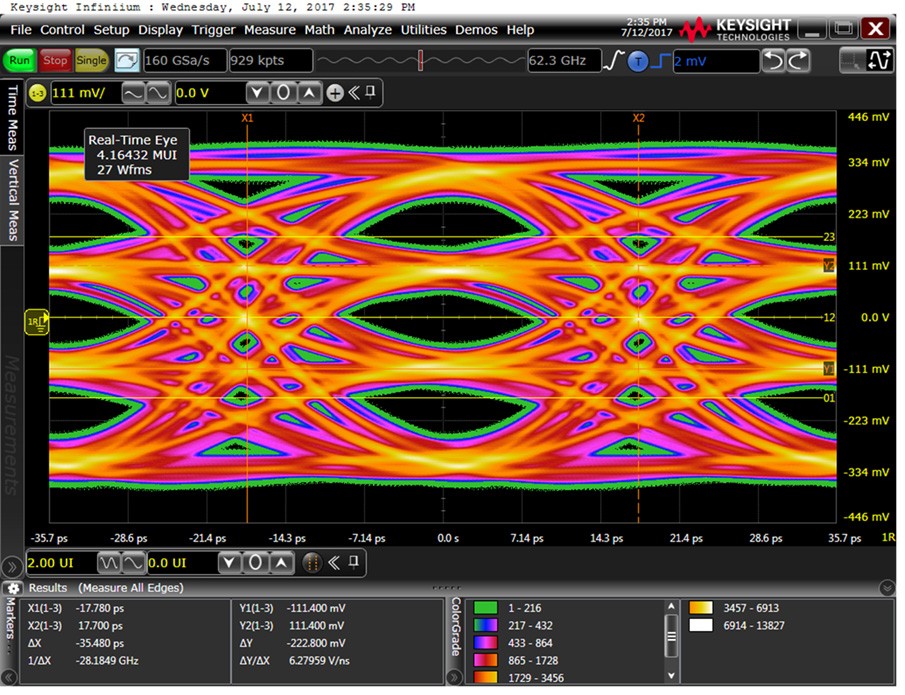Open the Measure menu

(270, 29)
